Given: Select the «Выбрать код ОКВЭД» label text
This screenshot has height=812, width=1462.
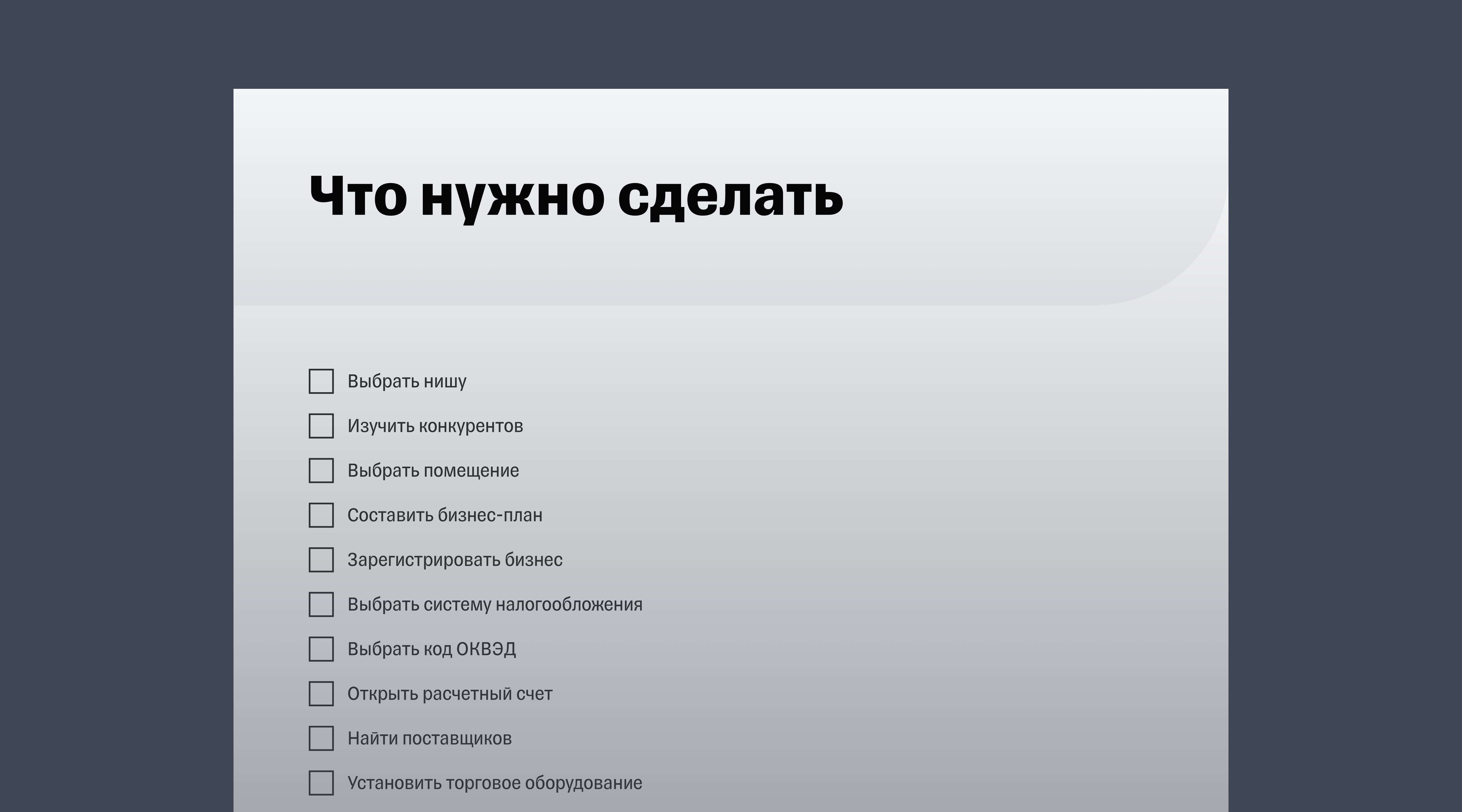Looking at the screenshot, I should click(x=432, y=649).
